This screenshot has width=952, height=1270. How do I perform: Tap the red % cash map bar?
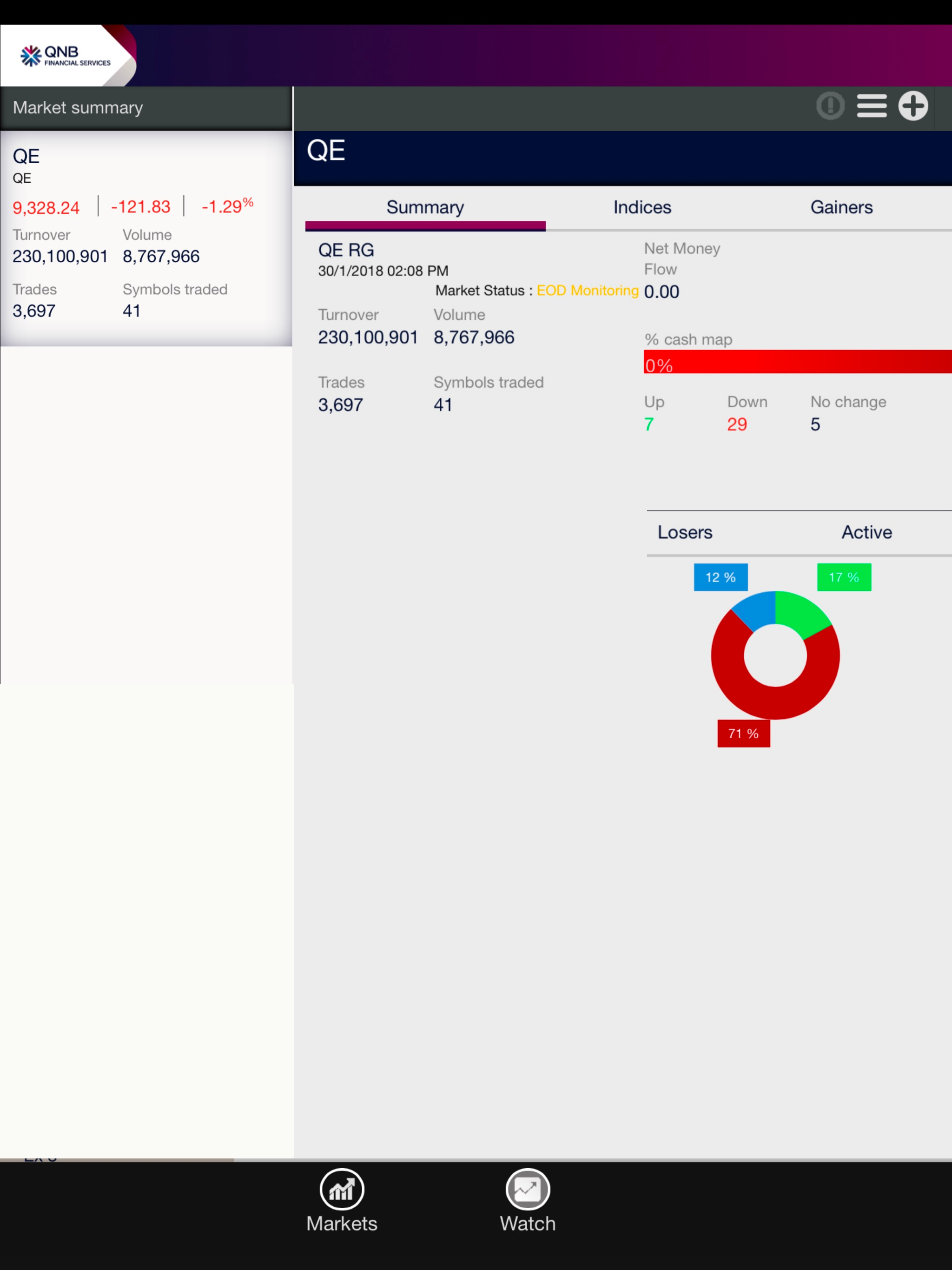[798, 362]
